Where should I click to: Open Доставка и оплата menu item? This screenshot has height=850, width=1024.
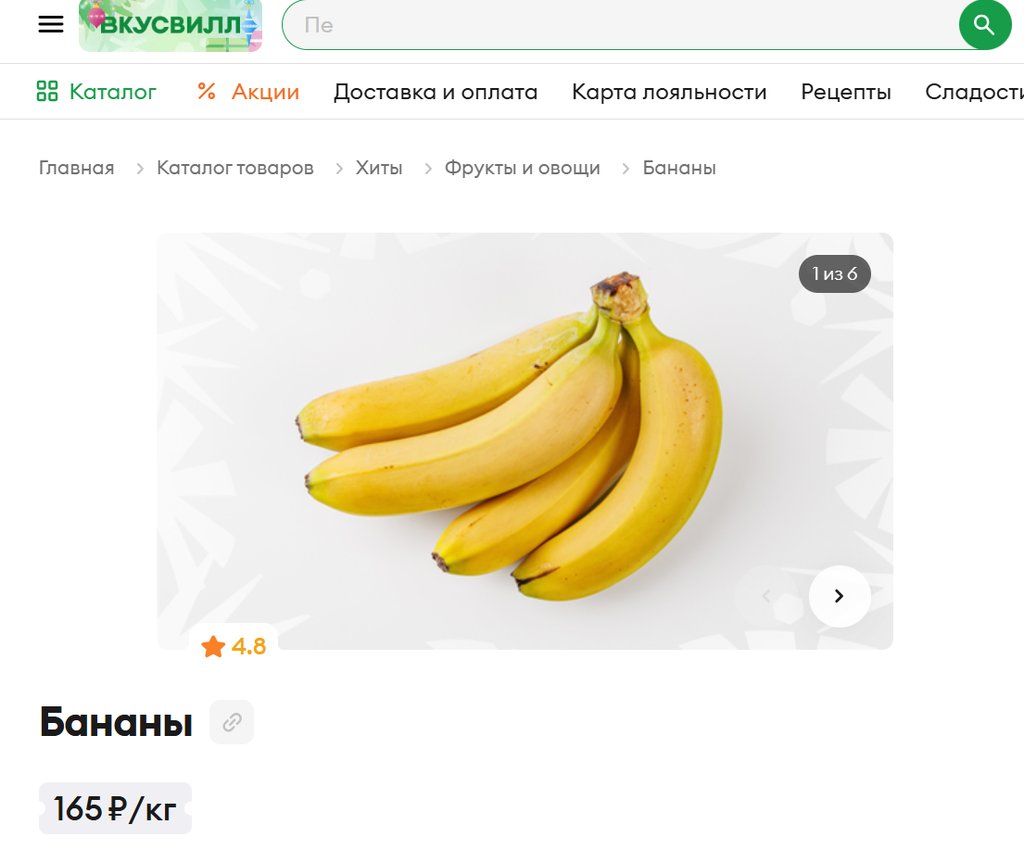tap(436, 92)
